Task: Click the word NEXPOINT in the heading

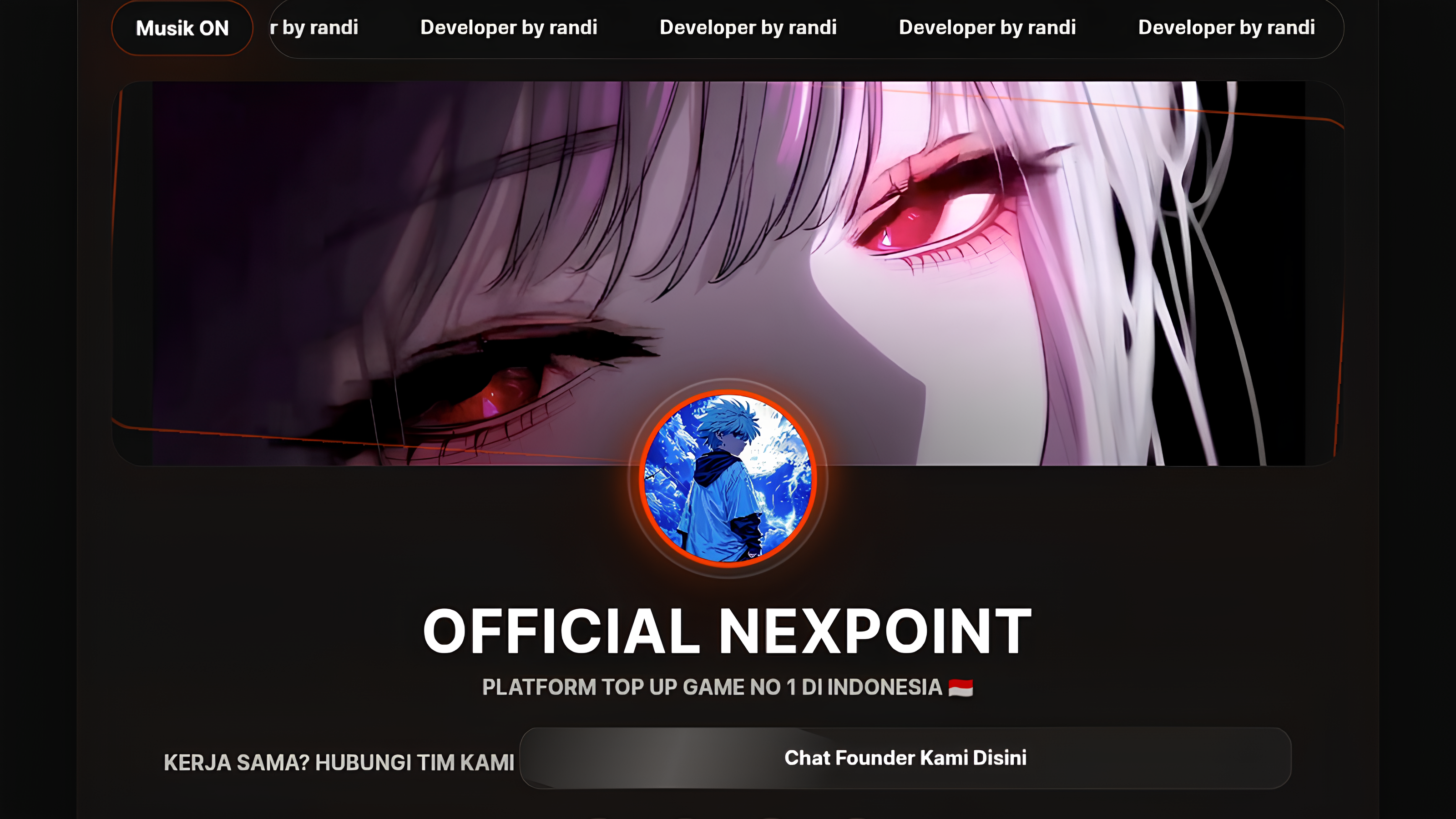Action: [x=875, y=631]
